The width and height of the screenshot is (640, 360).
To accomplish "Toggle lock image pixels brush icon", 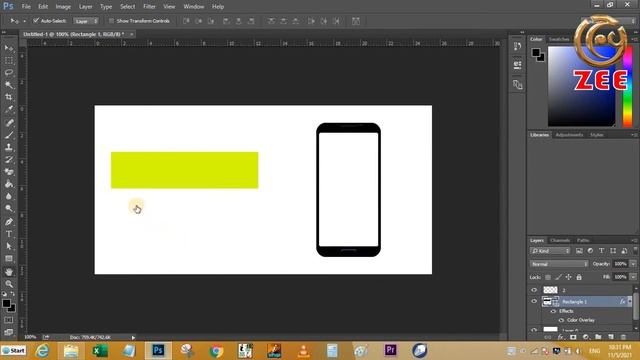I will (558, 277).
